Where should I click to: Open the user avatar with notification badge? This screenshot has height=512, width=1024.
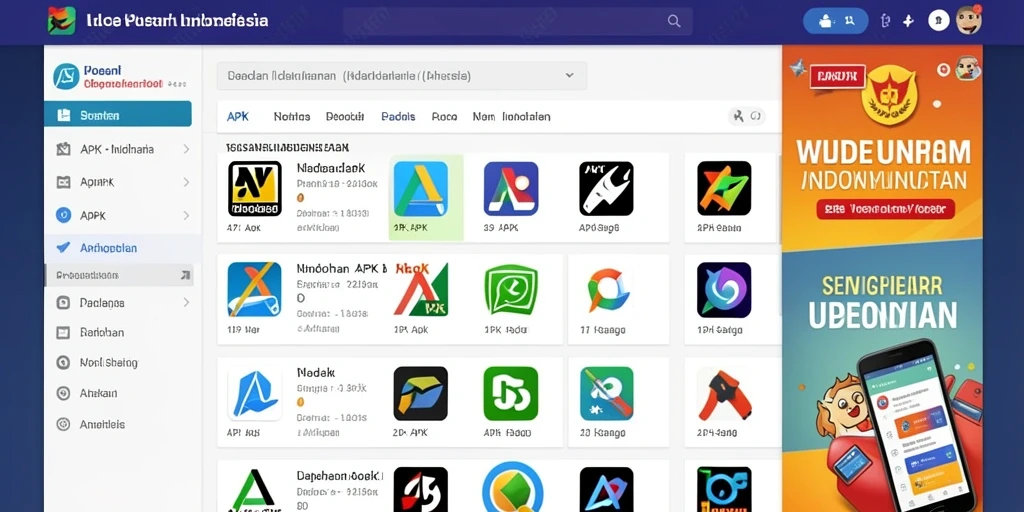click(x=968, y=20)
